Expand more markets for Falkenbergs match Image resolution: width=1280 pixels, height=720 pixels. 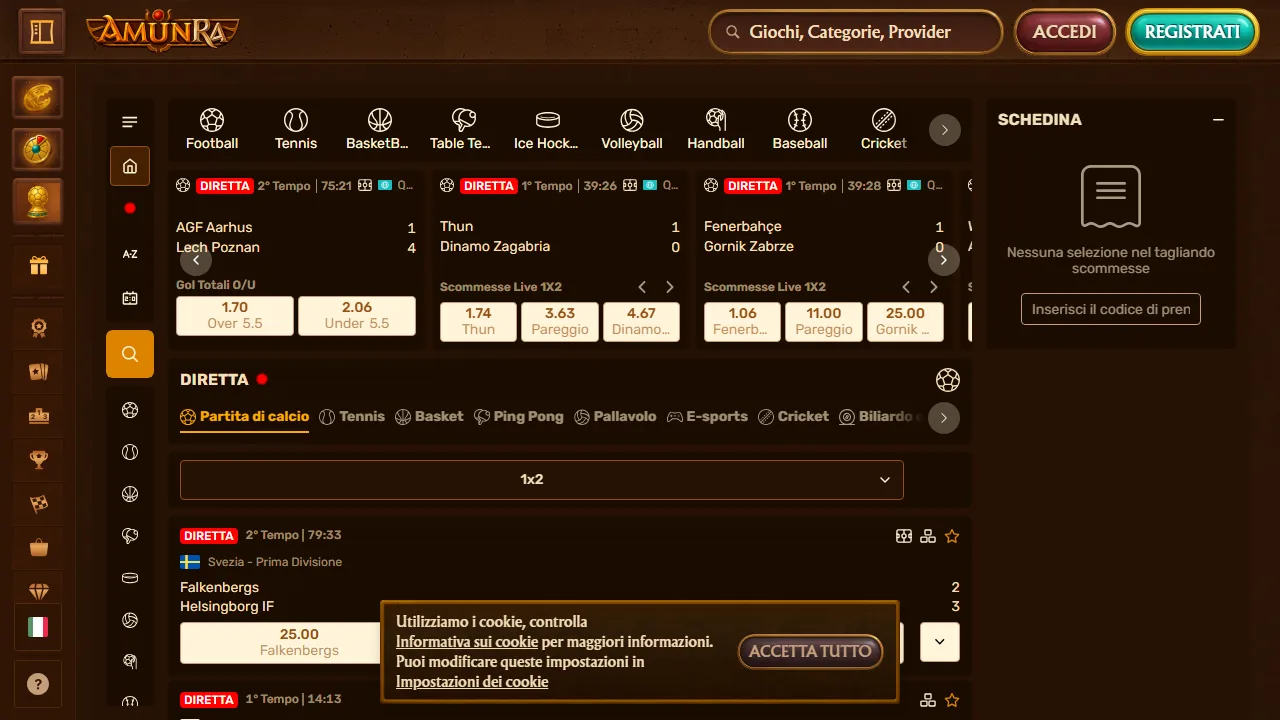coord(940,642)
